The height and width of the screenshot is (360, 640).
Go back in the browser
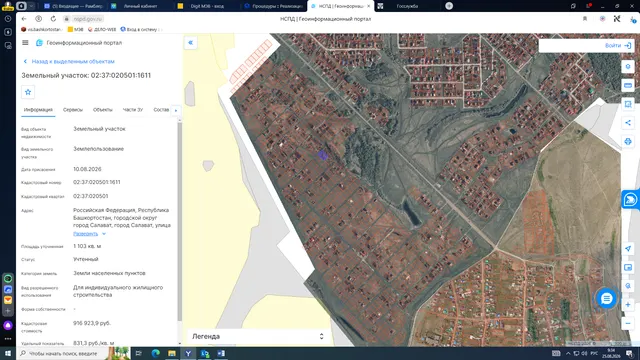click(24, 19)
